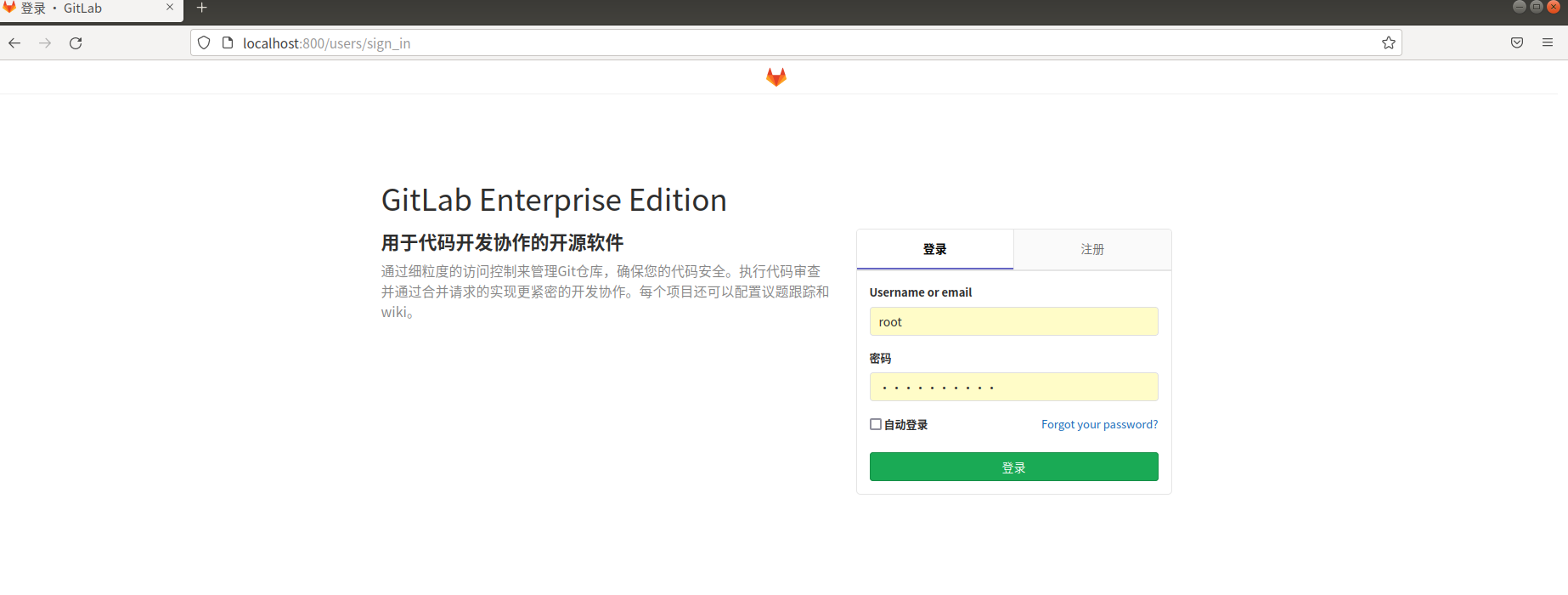
Task: Close the GitLab login tab
Action: coord(170,8)
